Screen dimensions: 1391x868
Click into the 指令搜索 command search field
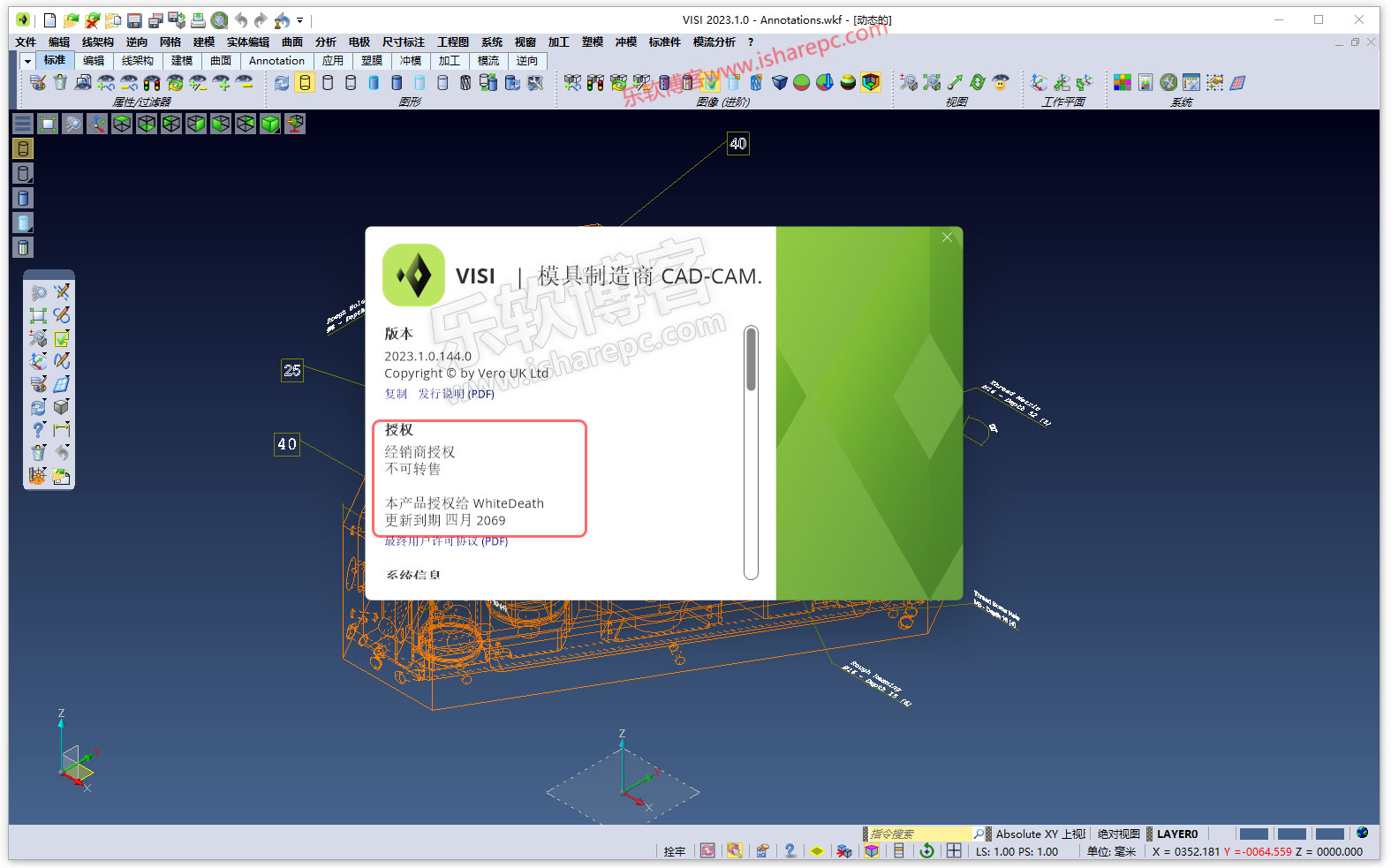(x=919, y=834)
